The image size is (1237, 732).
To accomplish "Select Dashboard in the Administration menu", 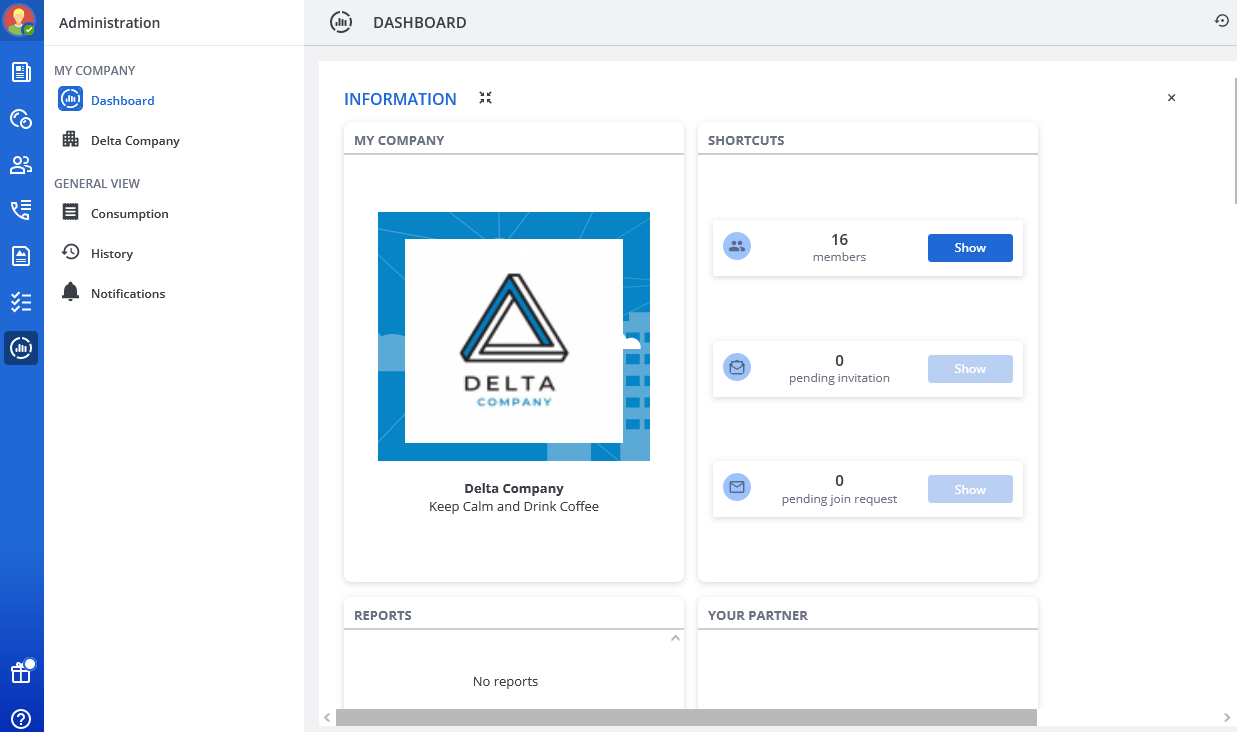I will tap(122, 100).
